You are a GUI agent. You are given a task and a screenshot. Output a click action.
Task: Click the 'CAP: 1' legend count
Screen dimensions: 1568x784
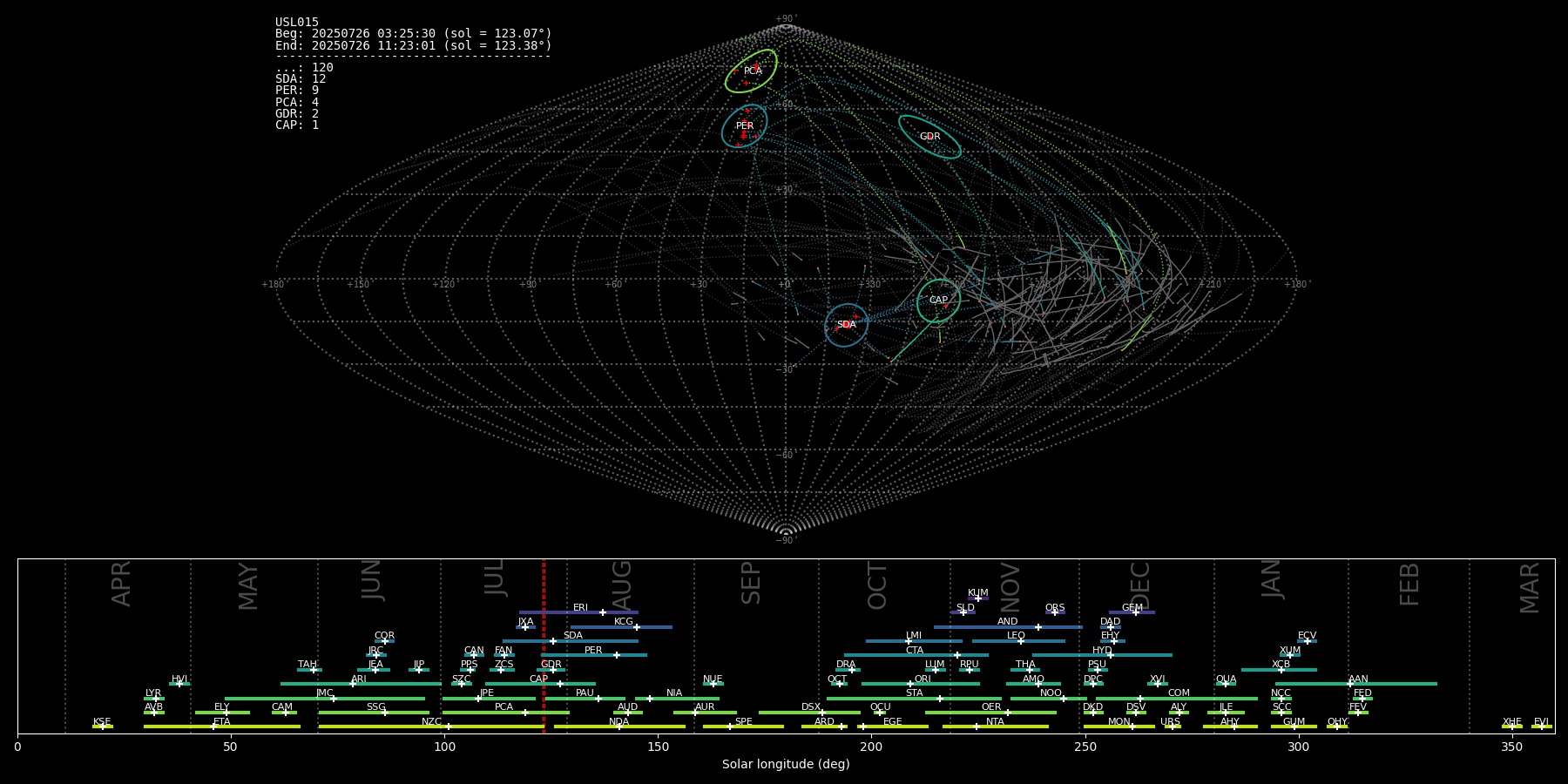point(297,125)
